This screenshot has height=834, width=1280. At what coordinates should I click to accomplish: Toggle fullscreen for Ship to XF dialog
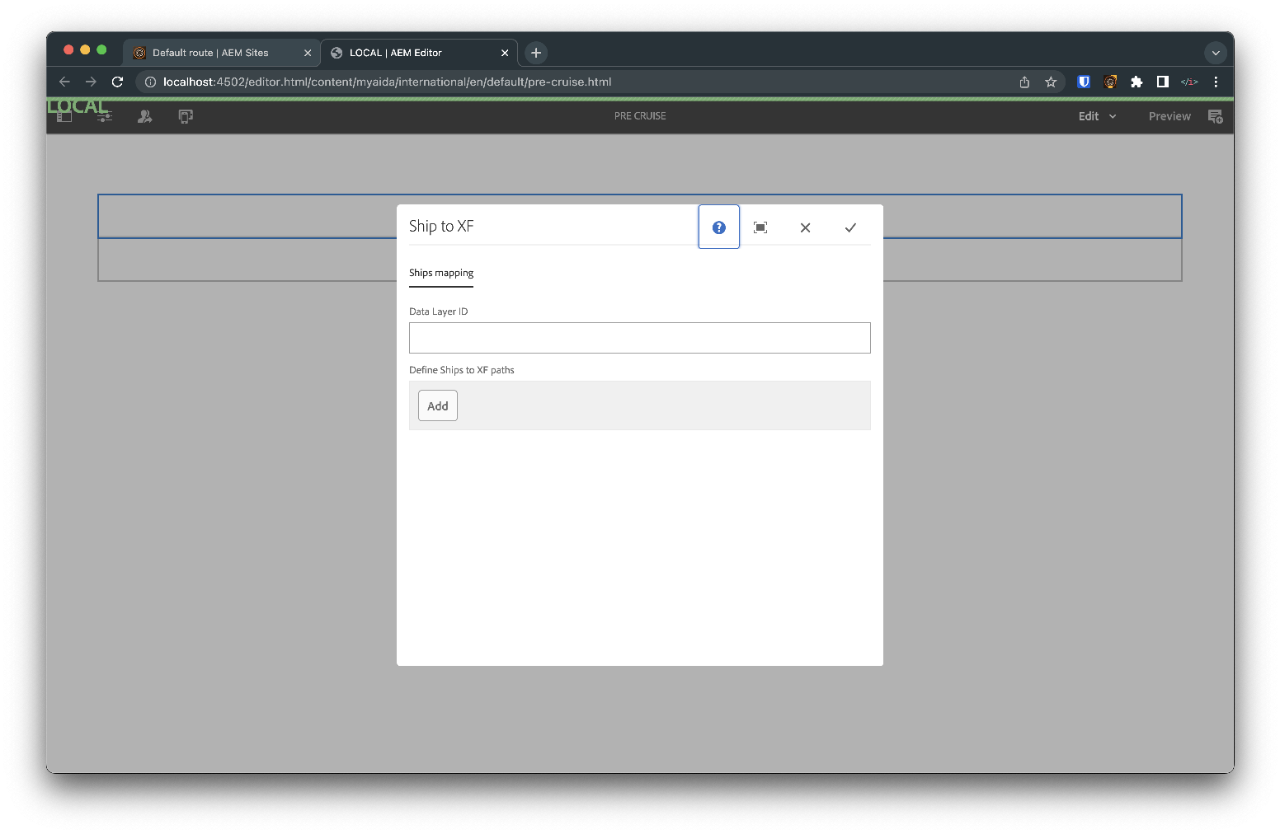pos(760,227)
